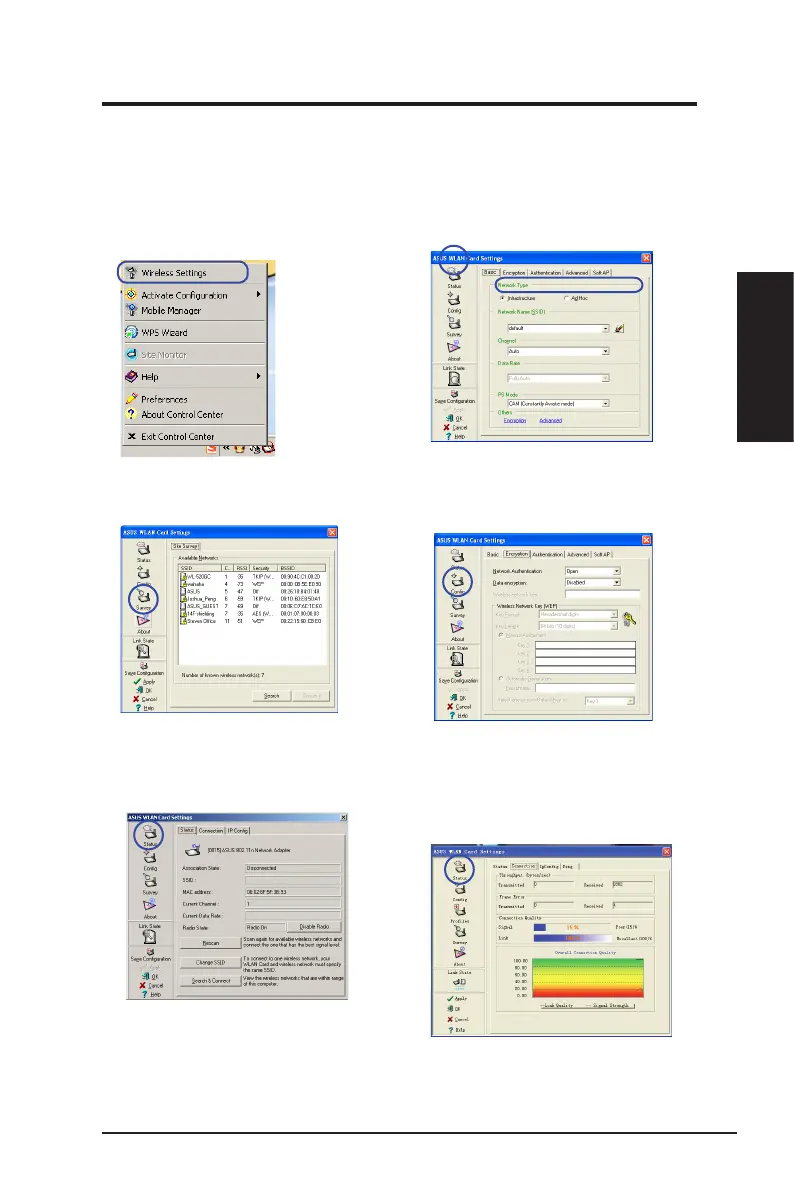This screenshot has width=794, height=1196.
Task: Click the Signal strength bar
Action: point(574,928)
